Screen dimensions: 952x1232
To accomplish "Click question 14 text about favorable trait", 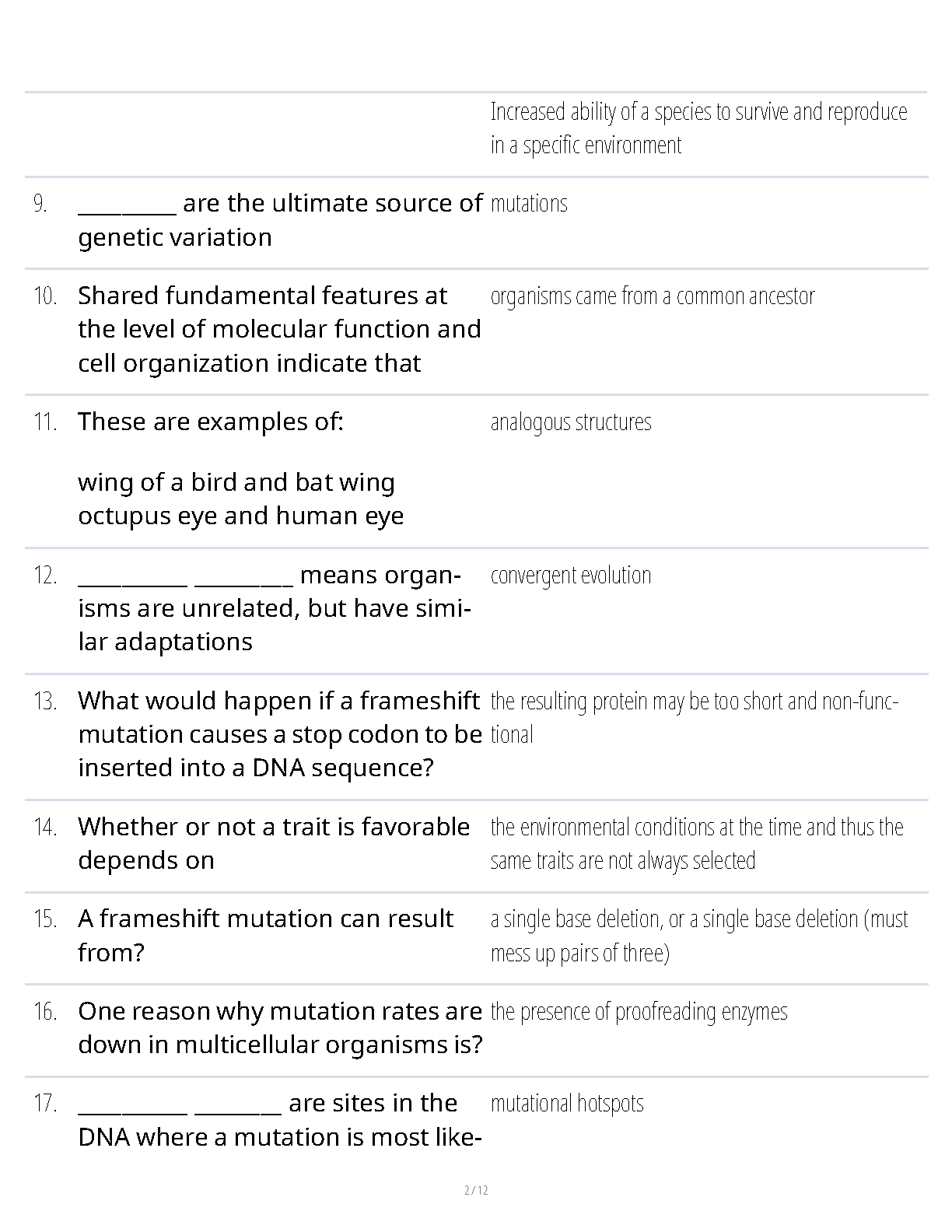I will click(x=274, y=843).
